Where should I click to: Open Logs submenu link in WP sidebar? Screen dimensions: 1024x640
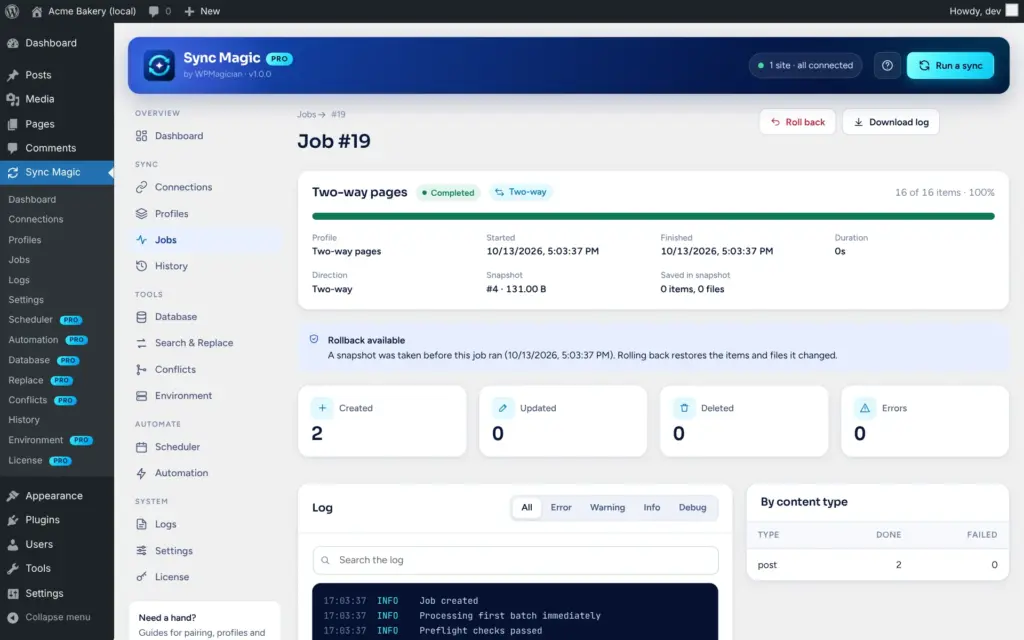(x=19, y=280)
